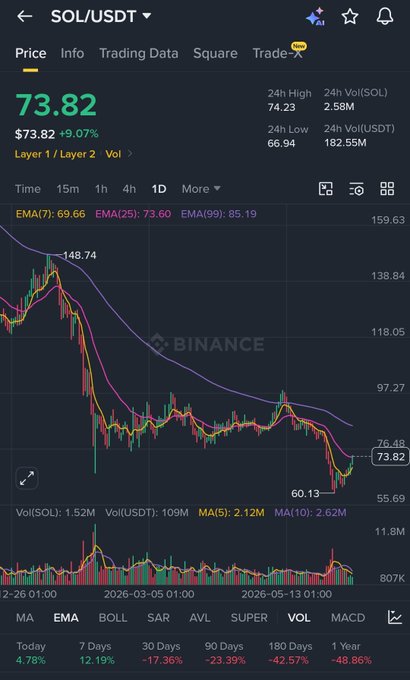
Task: Tap the 60.13 low price label
Action: tap(305, 493)
